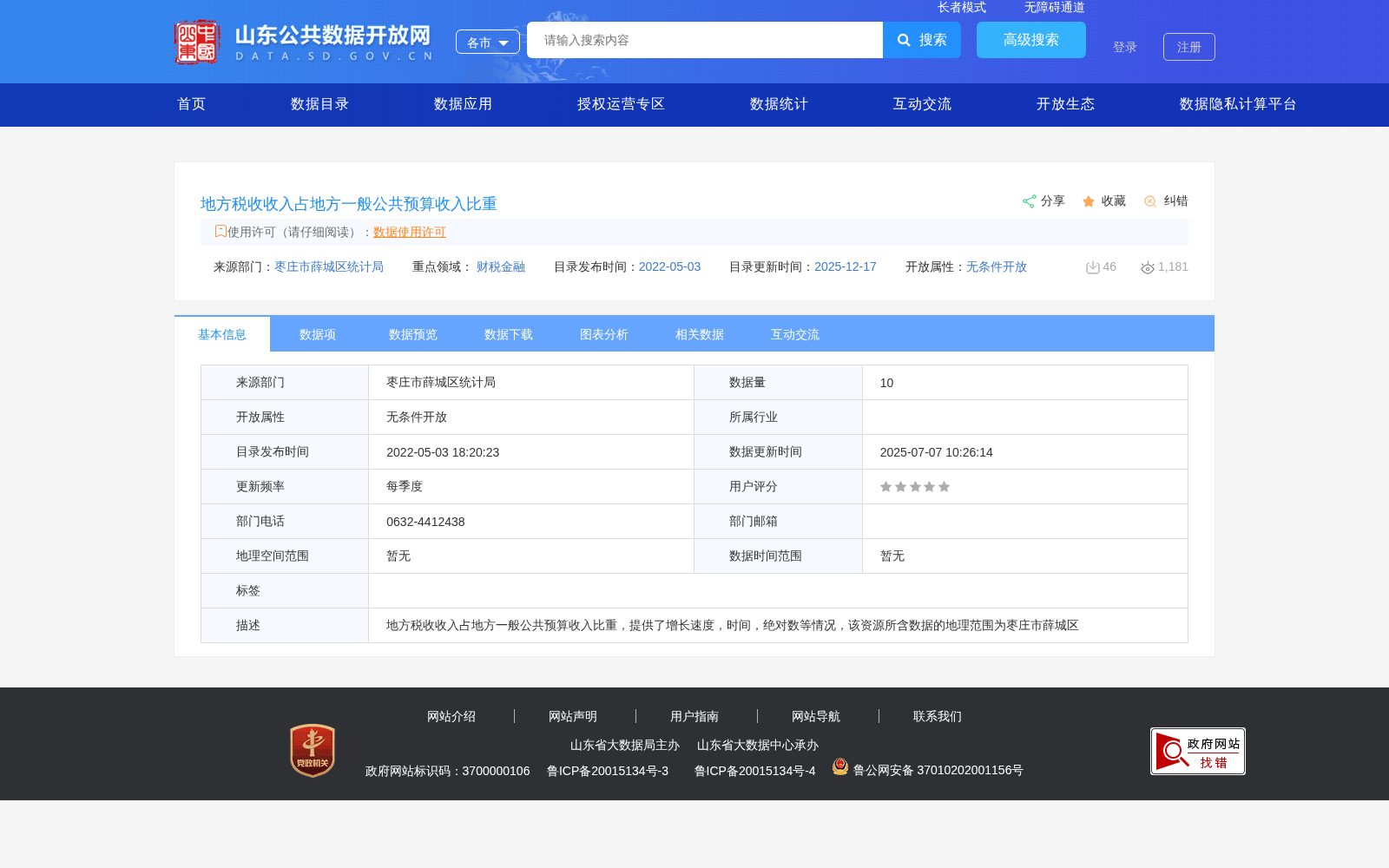
Task: Open 数据隐私计算平台 navigation item
Action: (1239, 104)
